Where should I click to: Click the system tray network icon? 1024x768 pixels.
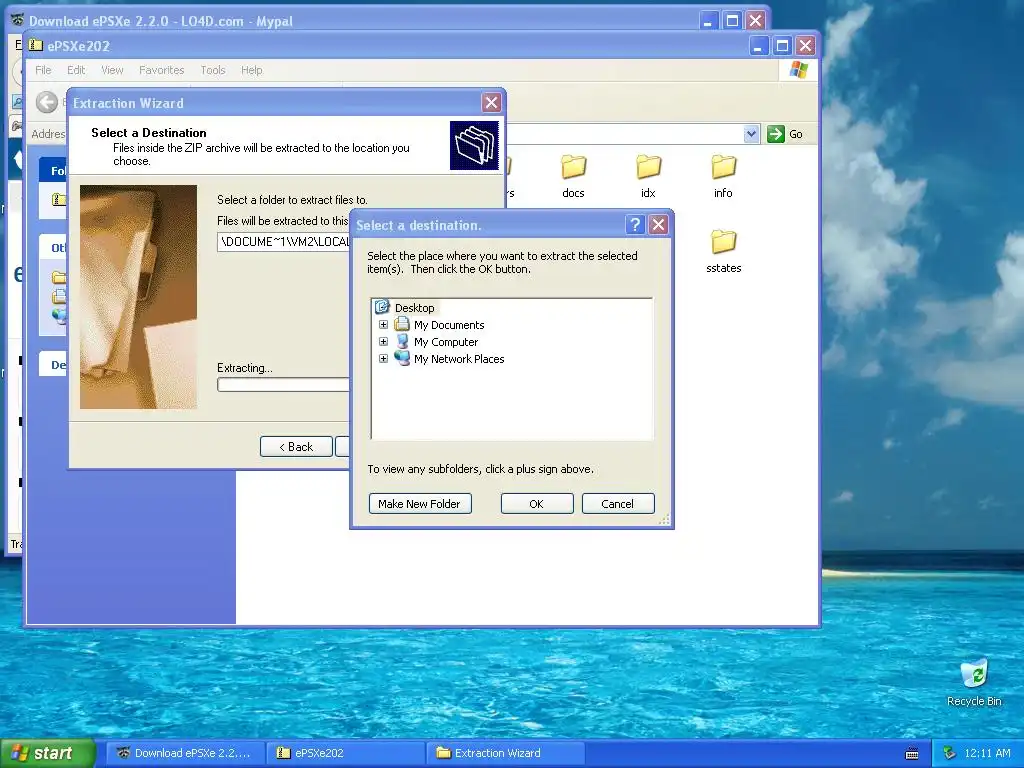[950, 753]
